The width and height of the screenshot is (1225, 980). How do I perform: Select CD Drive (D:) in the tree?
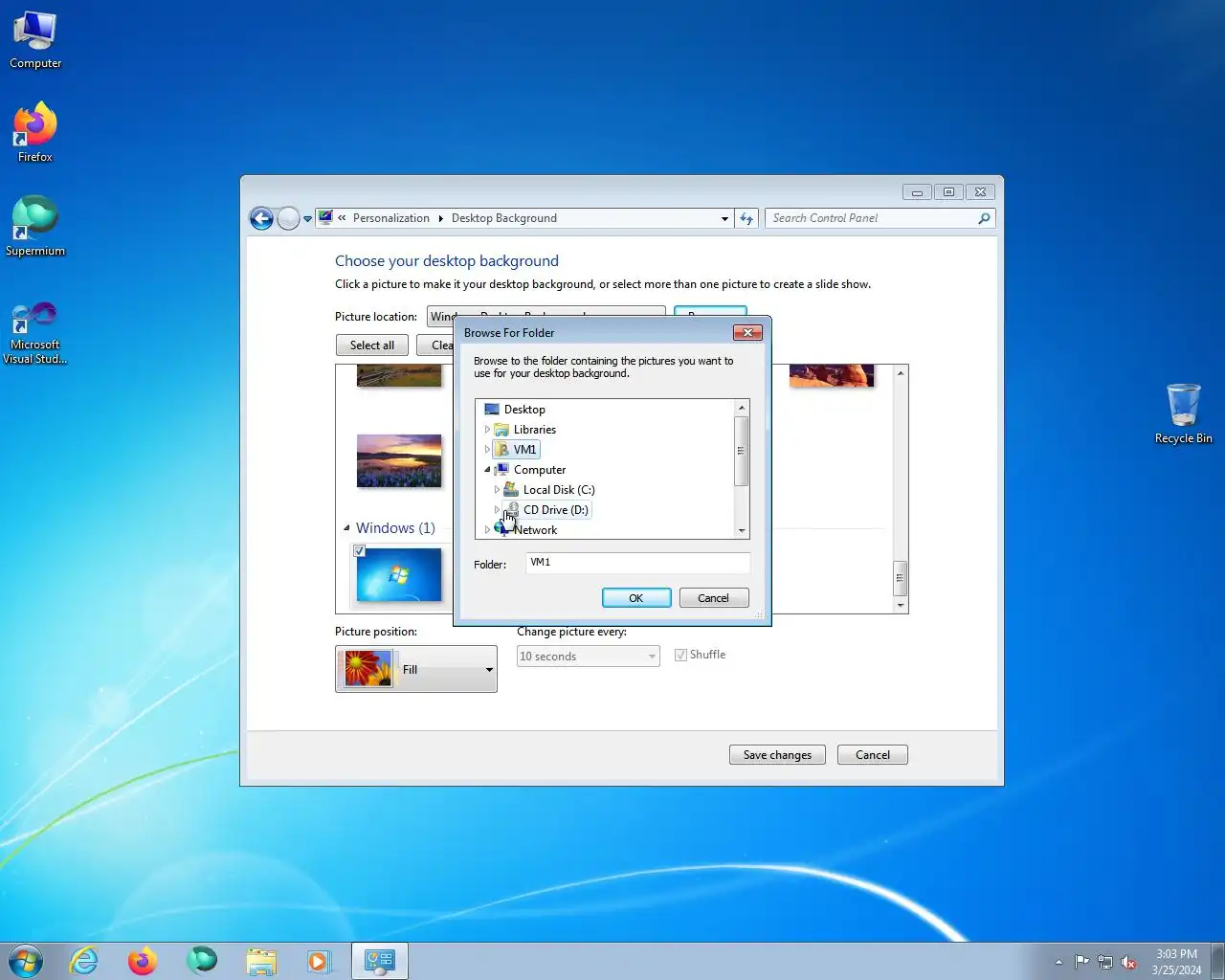555,509
